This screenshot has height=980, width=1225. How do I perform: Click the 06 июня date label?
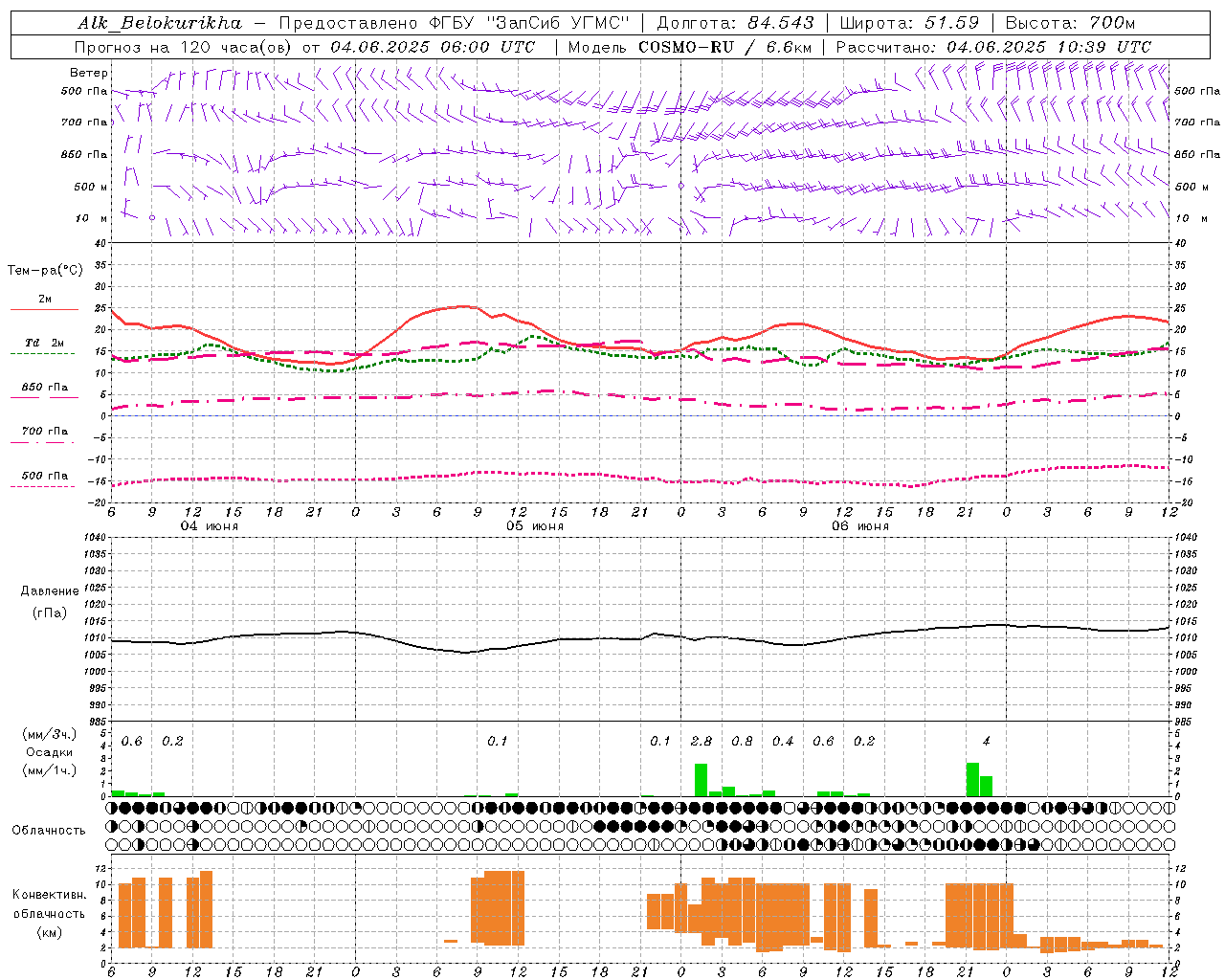pyautogui.click(x=860, y=526)
